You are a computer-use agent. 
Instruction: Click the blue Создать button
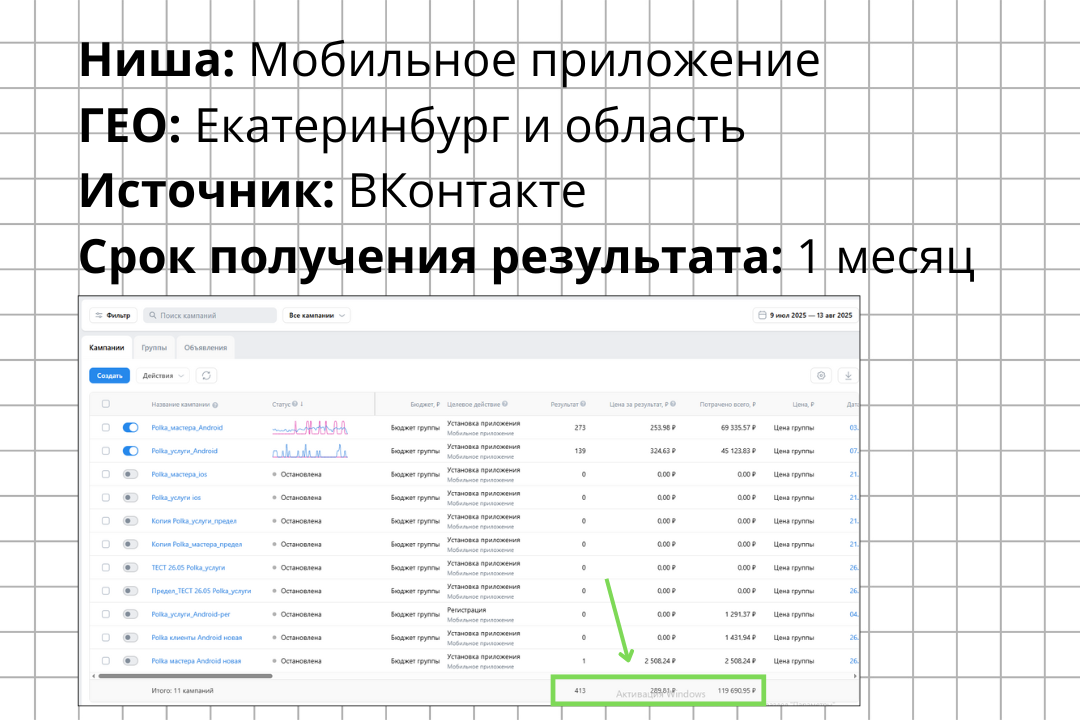[x=110, y=376]
